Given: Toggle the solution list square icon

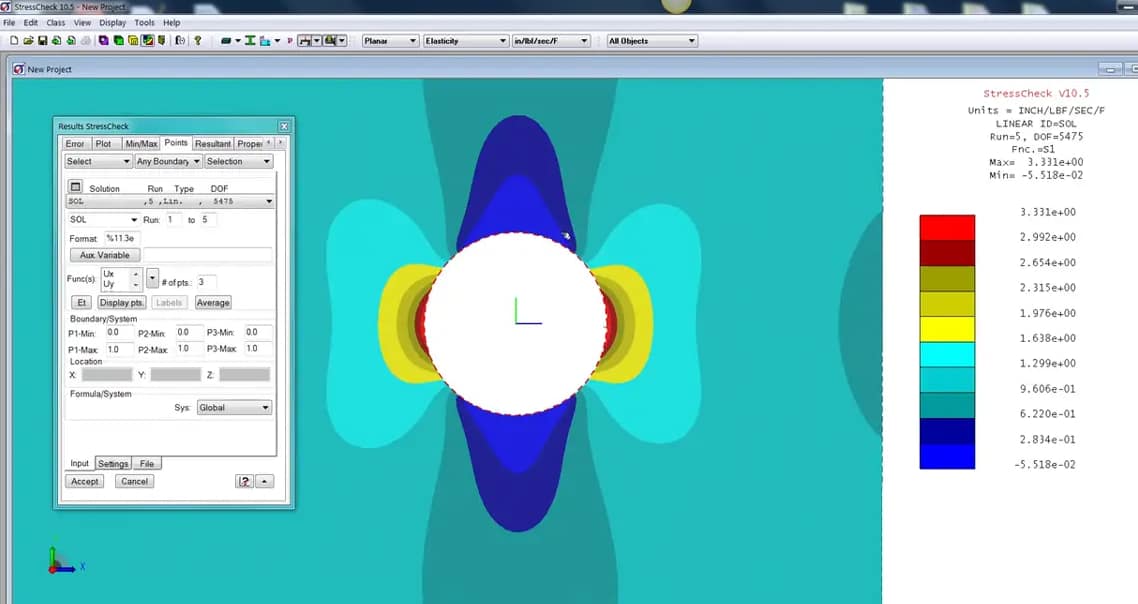Looking at the screenshot, I should pyautogui.click(x=75, y=186).
